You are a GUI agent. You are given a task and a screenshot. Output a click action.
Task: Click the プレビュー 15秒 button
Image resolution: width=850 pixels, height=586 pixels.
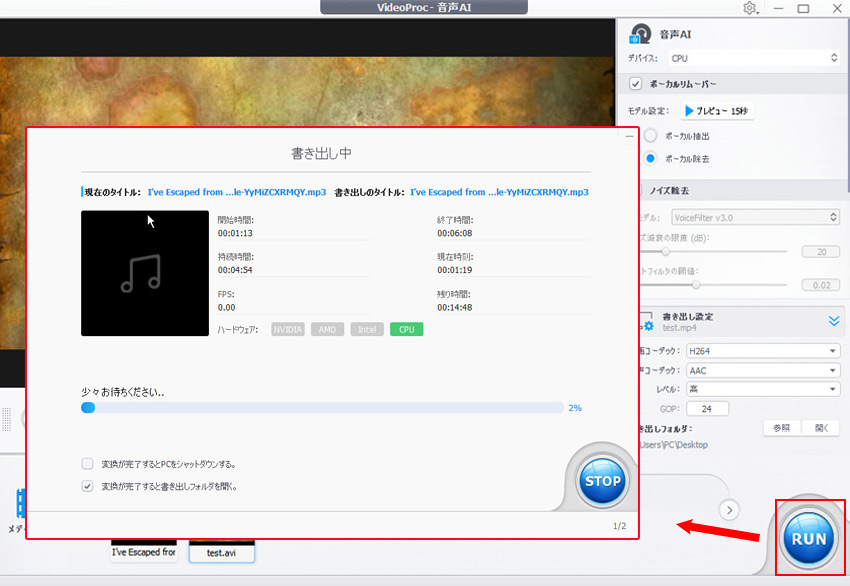point(717,111)
